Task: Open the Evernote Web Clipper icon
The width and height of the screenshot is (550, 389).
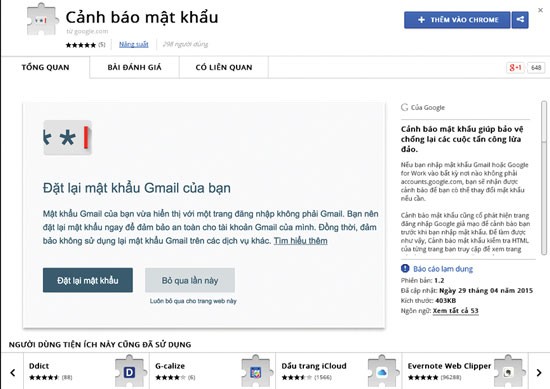Action: click(508, 371)
